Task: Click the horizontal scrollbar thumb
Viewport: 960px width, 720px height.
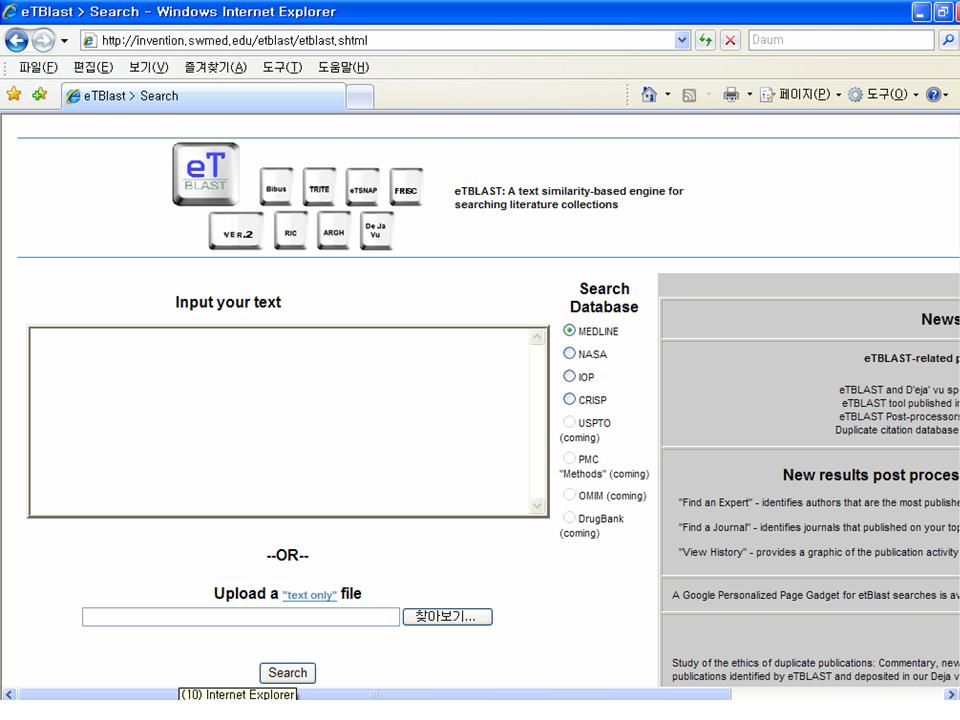Action: click(x=375, y=694)
